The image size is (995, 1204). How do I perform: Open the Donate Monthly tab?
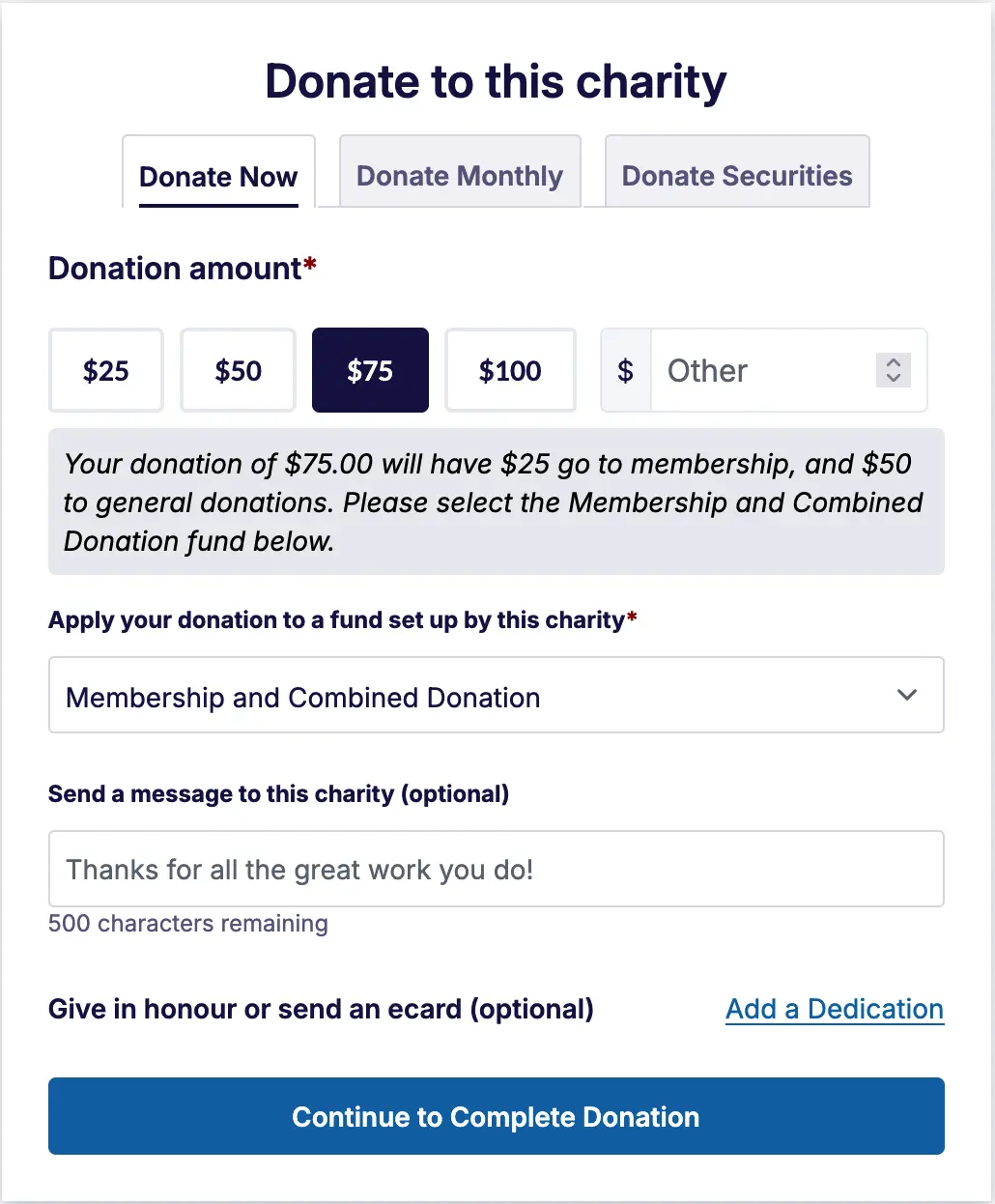point(460,175)
